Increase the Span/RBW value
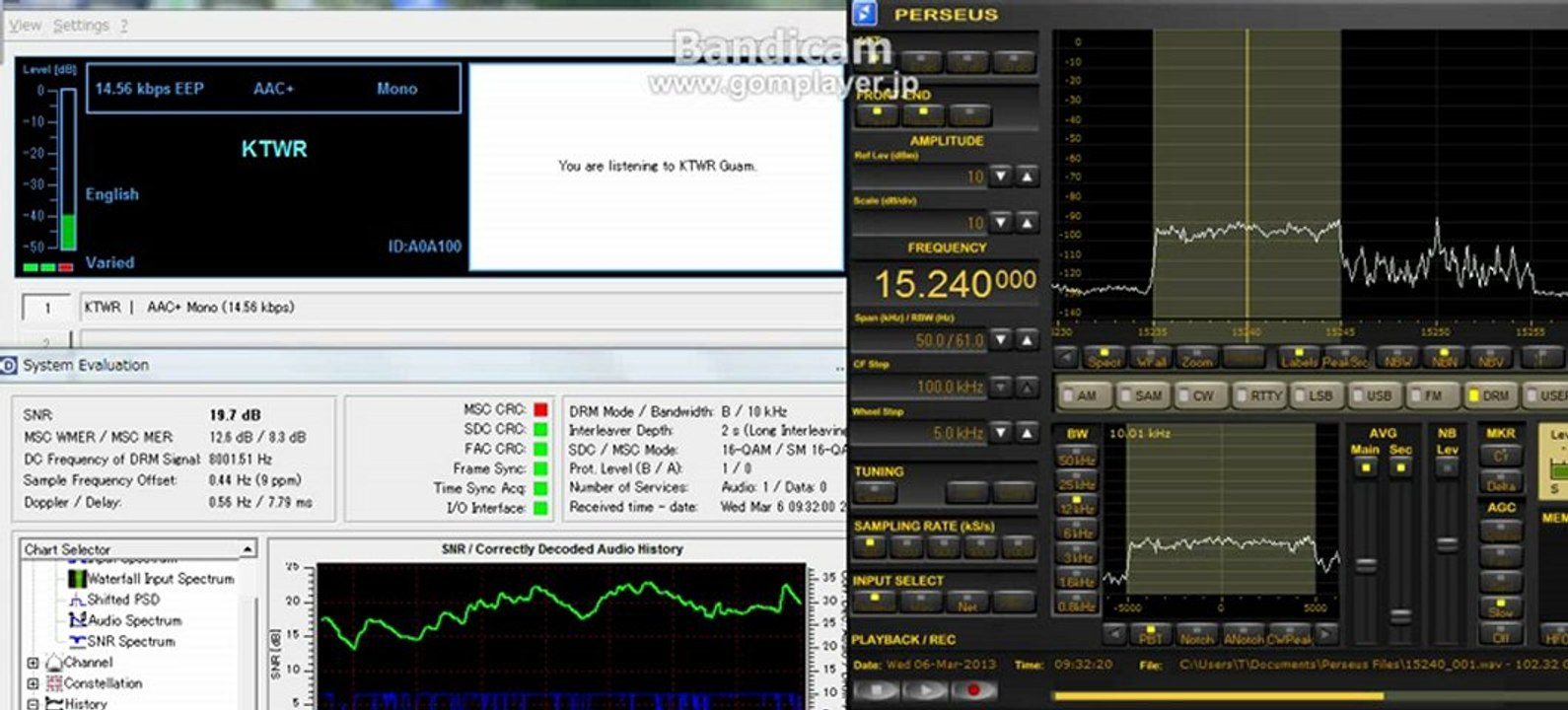This screenshot has height=710, width=1568. click(1027, 340)
